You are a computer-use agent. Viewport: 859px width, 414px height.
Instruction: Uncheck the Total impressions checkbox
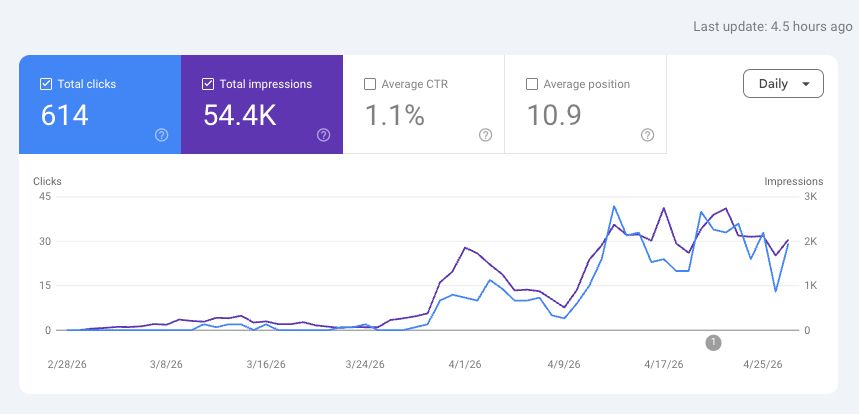[x=208, y=84]
